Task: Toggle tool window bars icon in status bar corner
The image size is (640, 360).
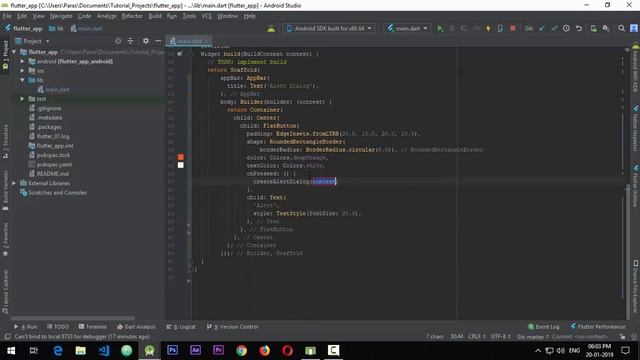Action: click(7, 337)
